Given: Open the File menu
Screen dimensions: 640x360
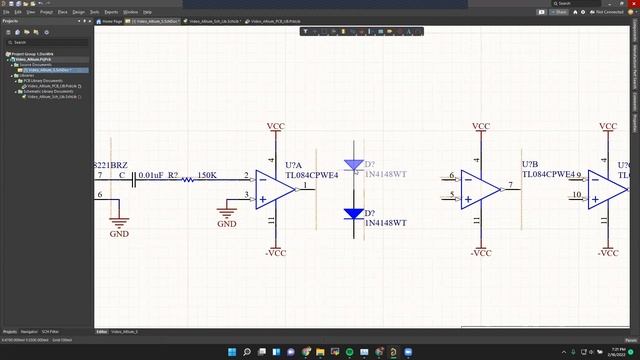Looking at the screenshot, I should click(6, 12).
